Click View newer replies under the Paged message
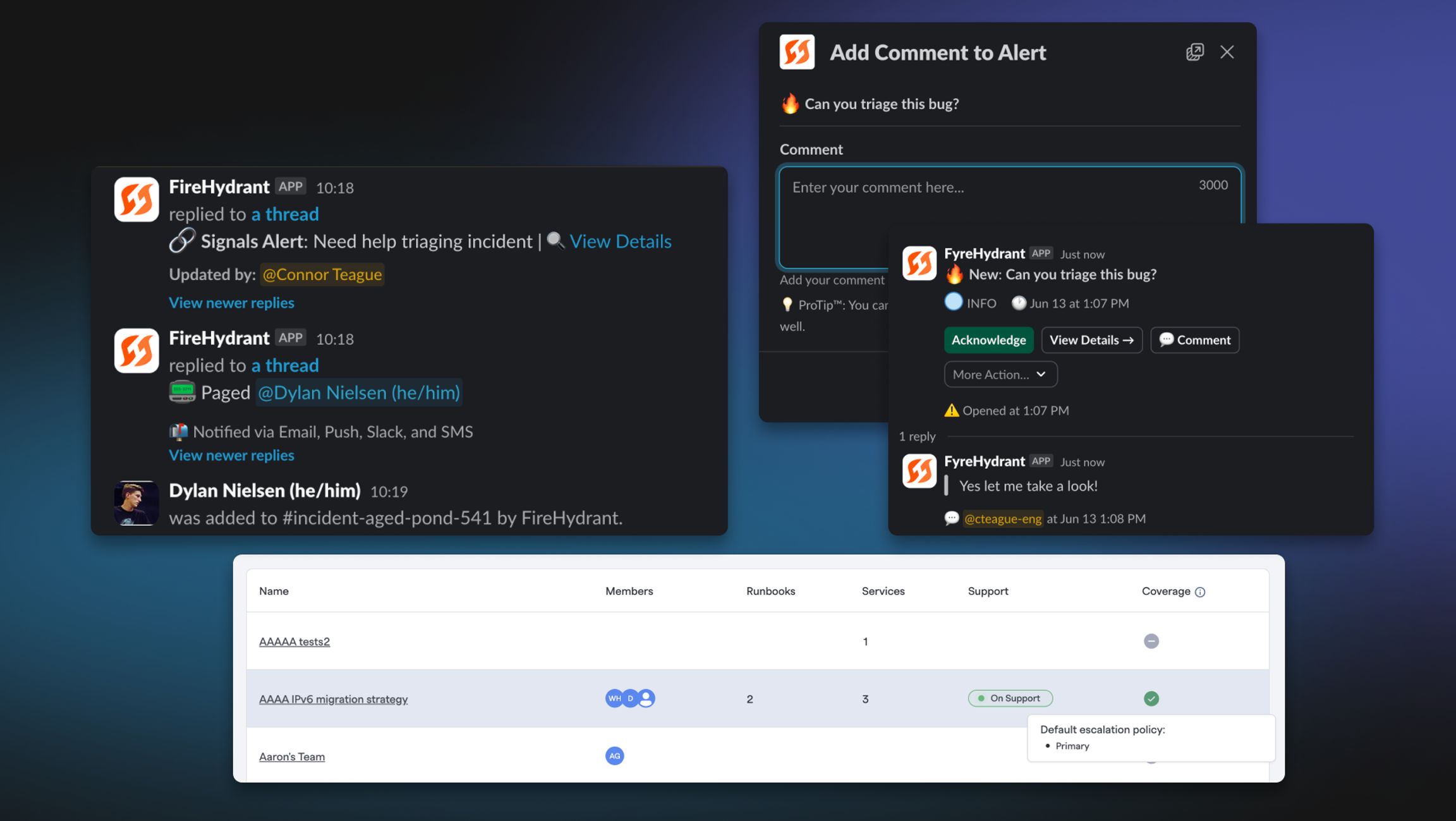 click(231, 455)
